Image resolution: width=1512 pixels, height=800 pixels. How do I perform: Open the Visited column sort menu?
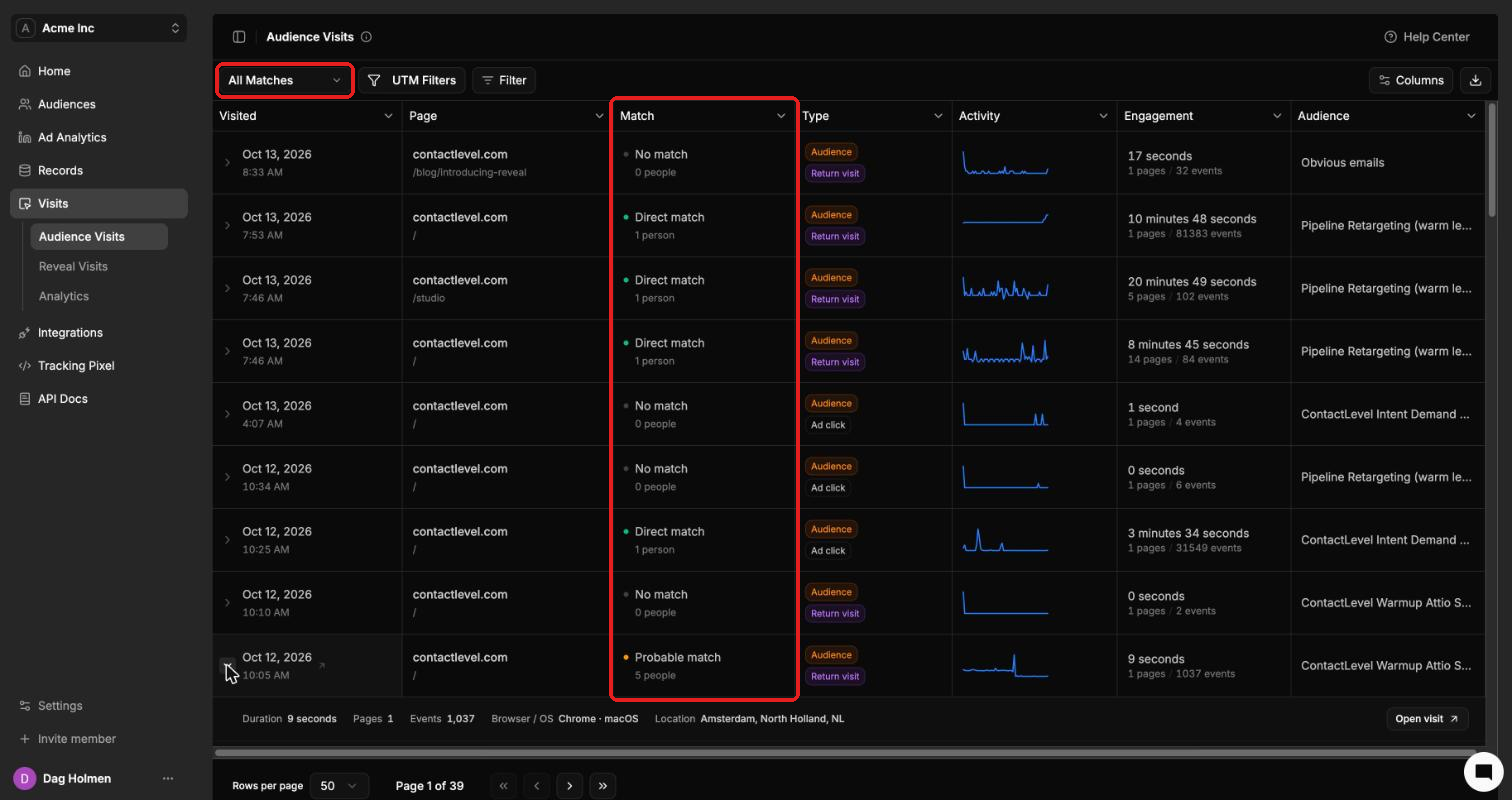[388, 116]
